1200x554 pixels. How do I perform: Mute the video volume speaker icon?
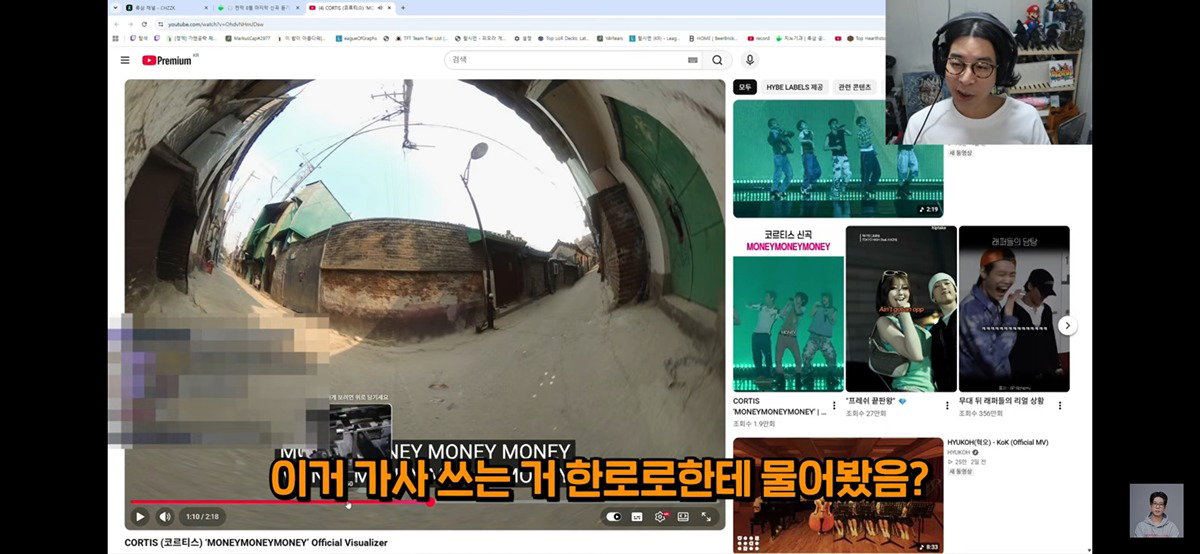(x=165, y=517)
